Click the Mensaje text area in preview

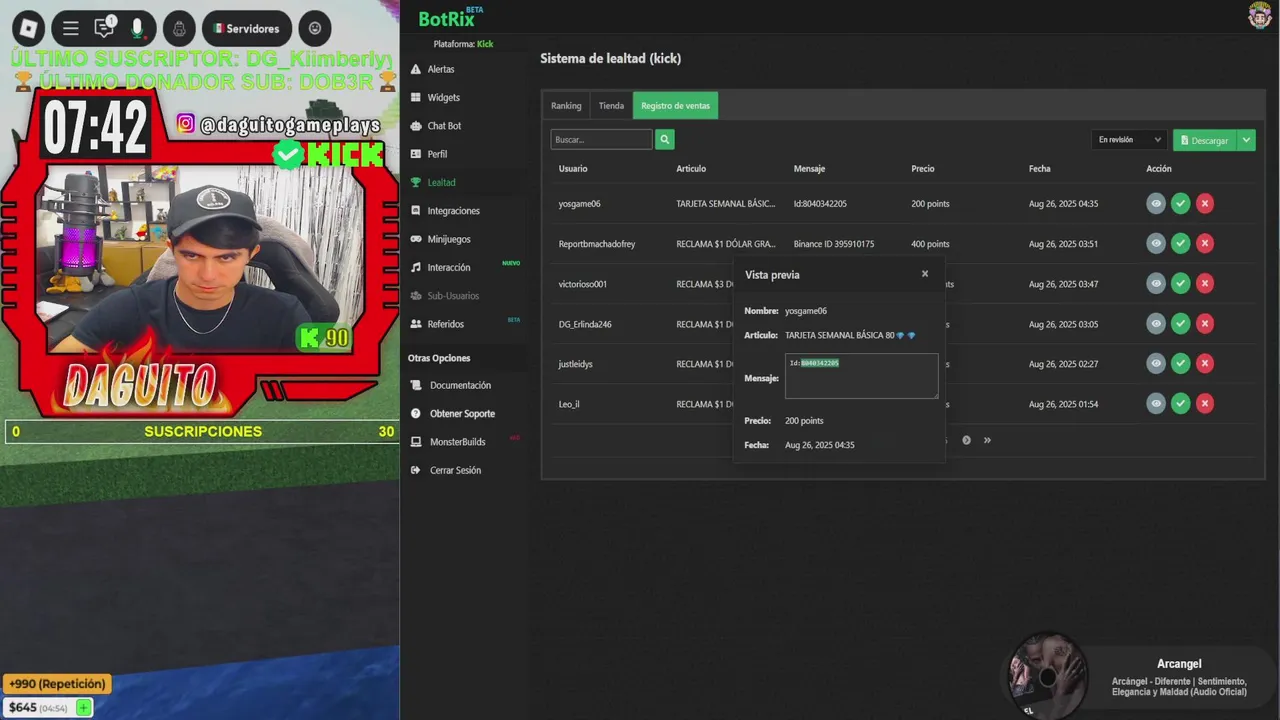861,376
